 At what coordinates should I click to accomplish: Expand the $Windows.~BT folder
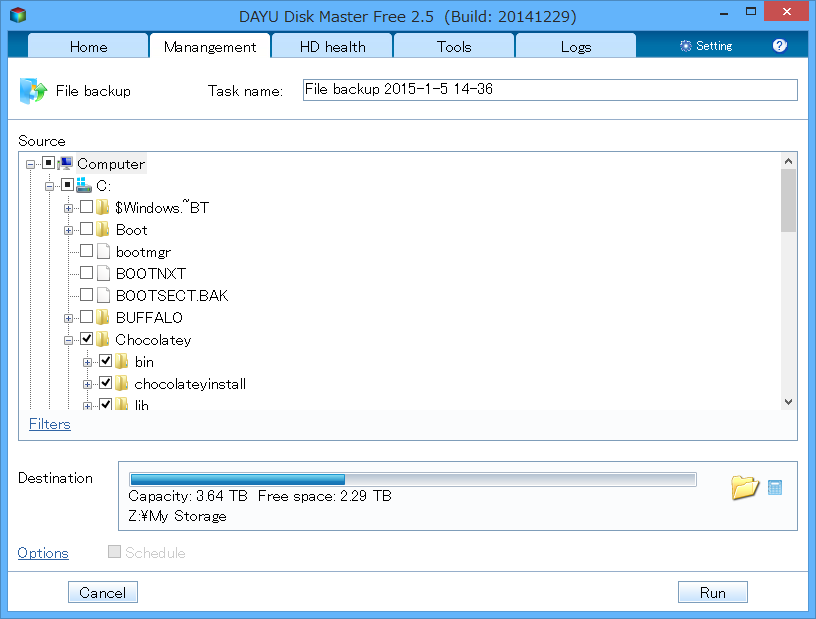pyautogui.click(x=68, y=208)
